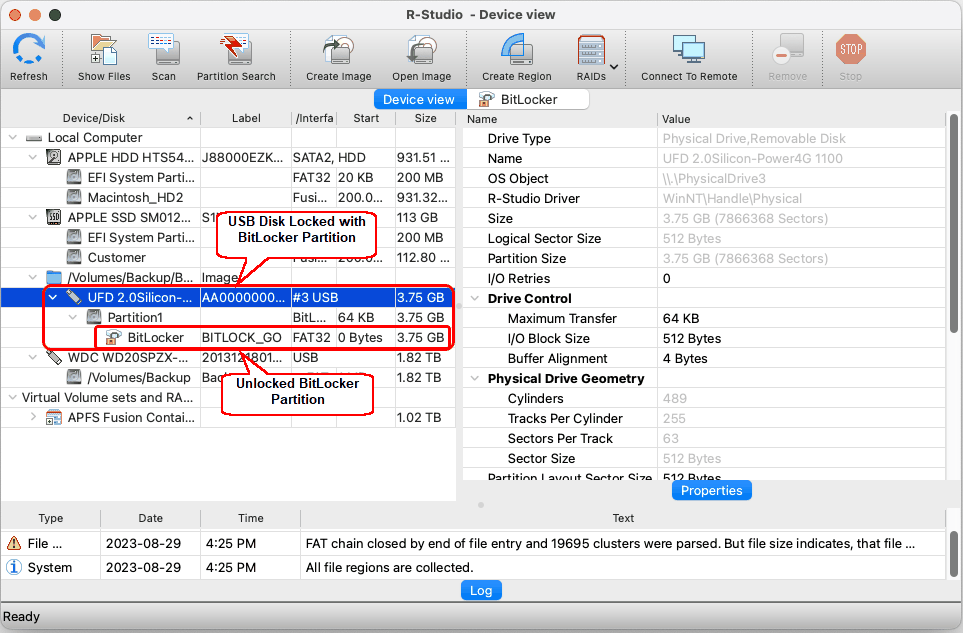963x633 pixels.
Task: Click the Value properties column header
Action: pos(801,119)
